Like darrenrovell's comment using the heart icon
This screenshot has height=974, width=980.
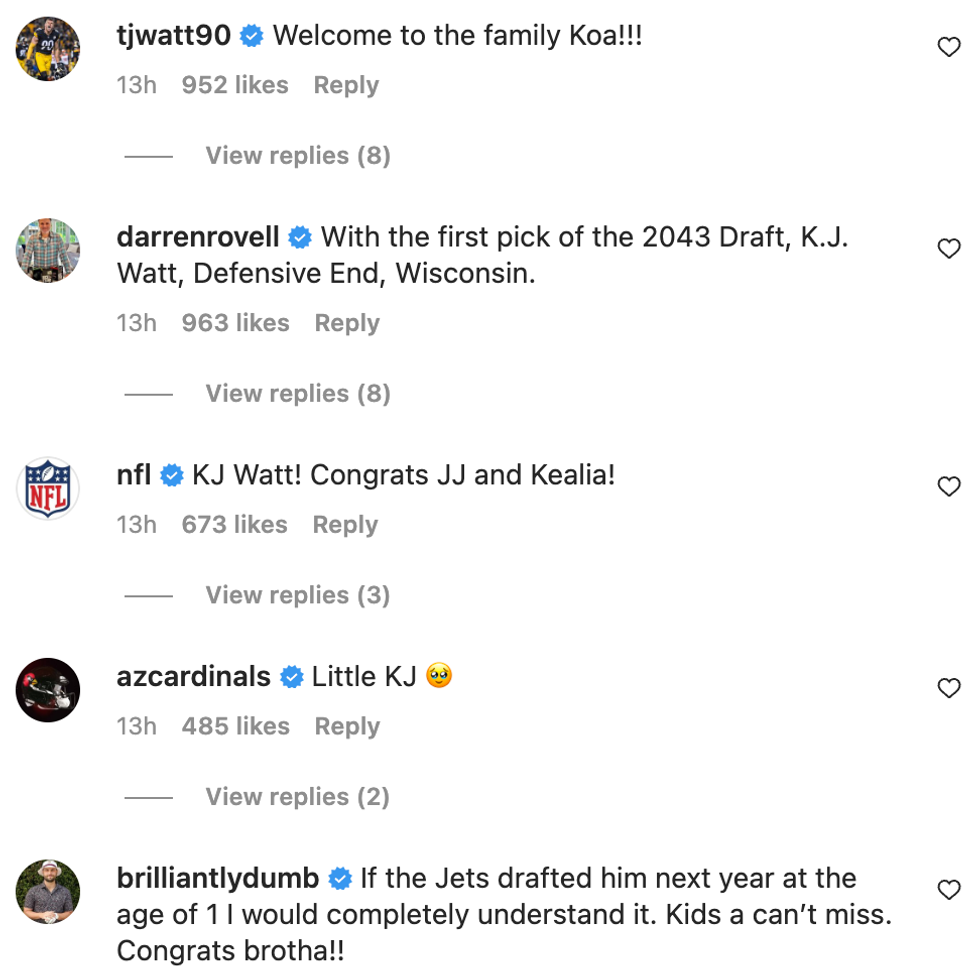(x=948, y=248)
